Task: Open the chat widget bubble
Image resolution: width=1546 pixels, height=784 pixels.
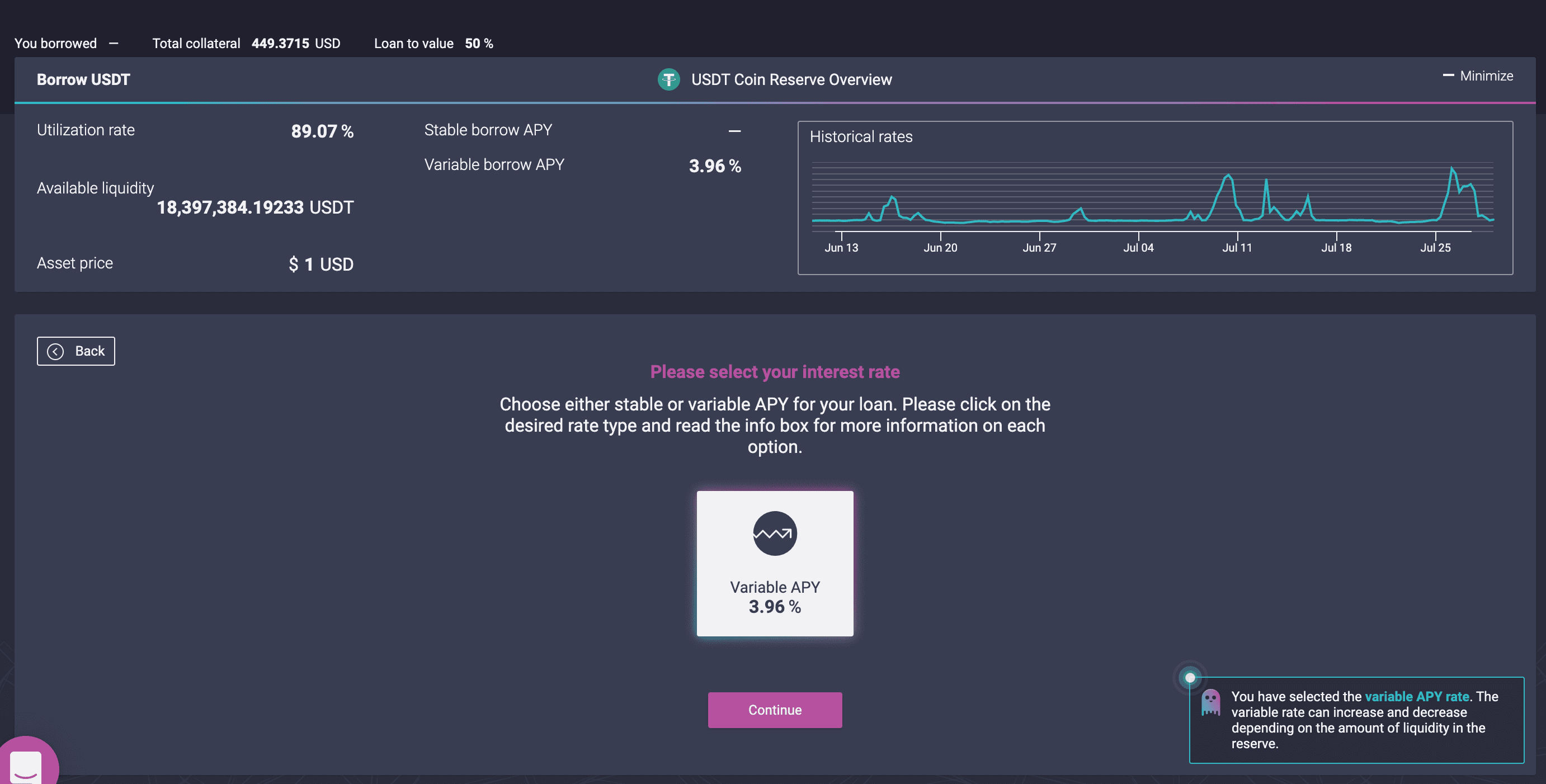Action: coord(27,763)
